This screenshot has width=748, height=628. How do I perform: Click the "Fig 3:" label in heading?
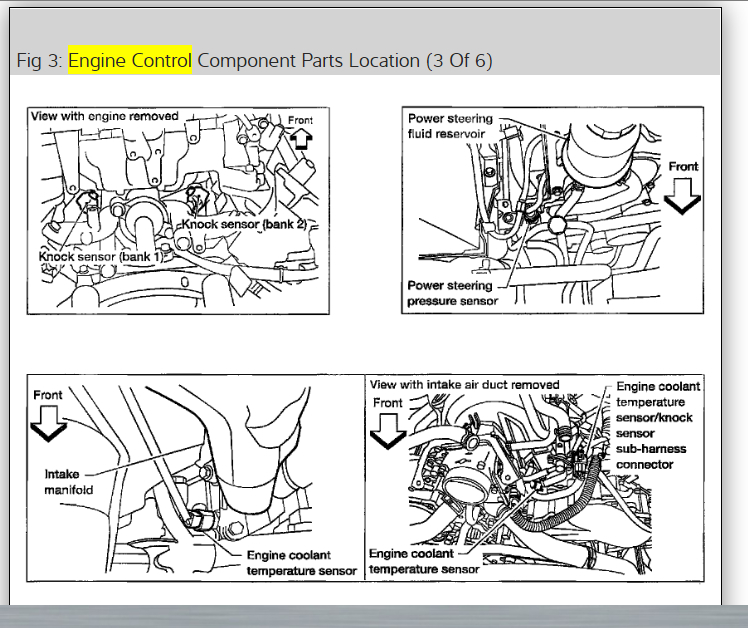pos(40,61)
